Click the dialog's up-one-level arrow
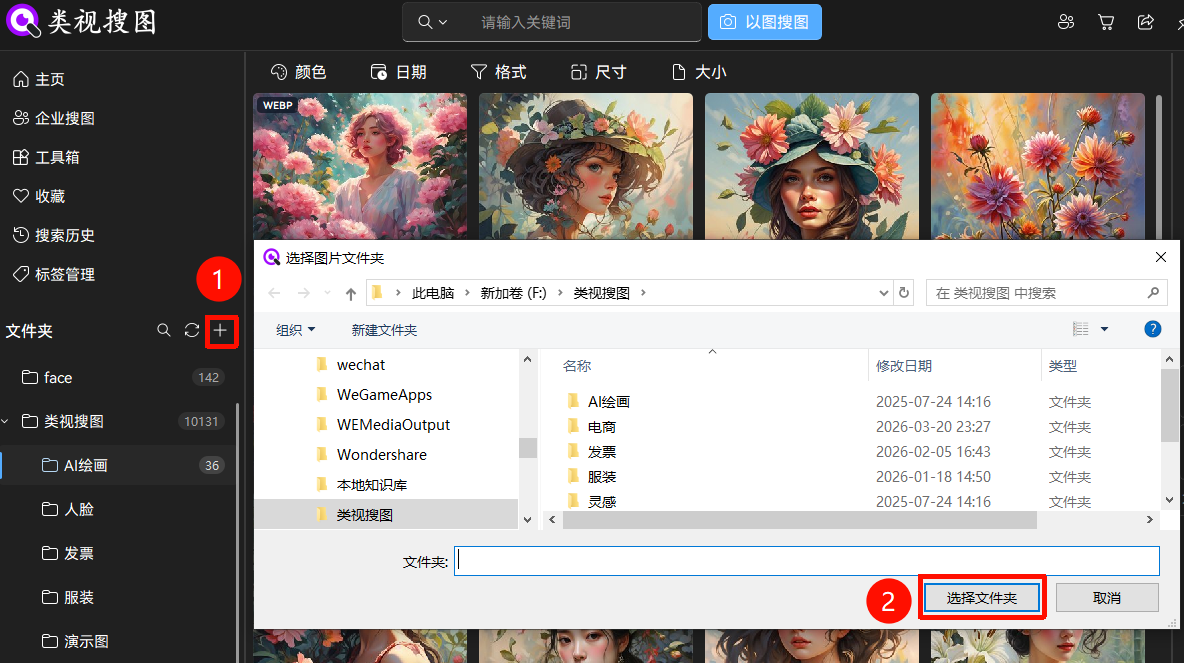Viewport: 1184px width, 663px height. [350, 293]
